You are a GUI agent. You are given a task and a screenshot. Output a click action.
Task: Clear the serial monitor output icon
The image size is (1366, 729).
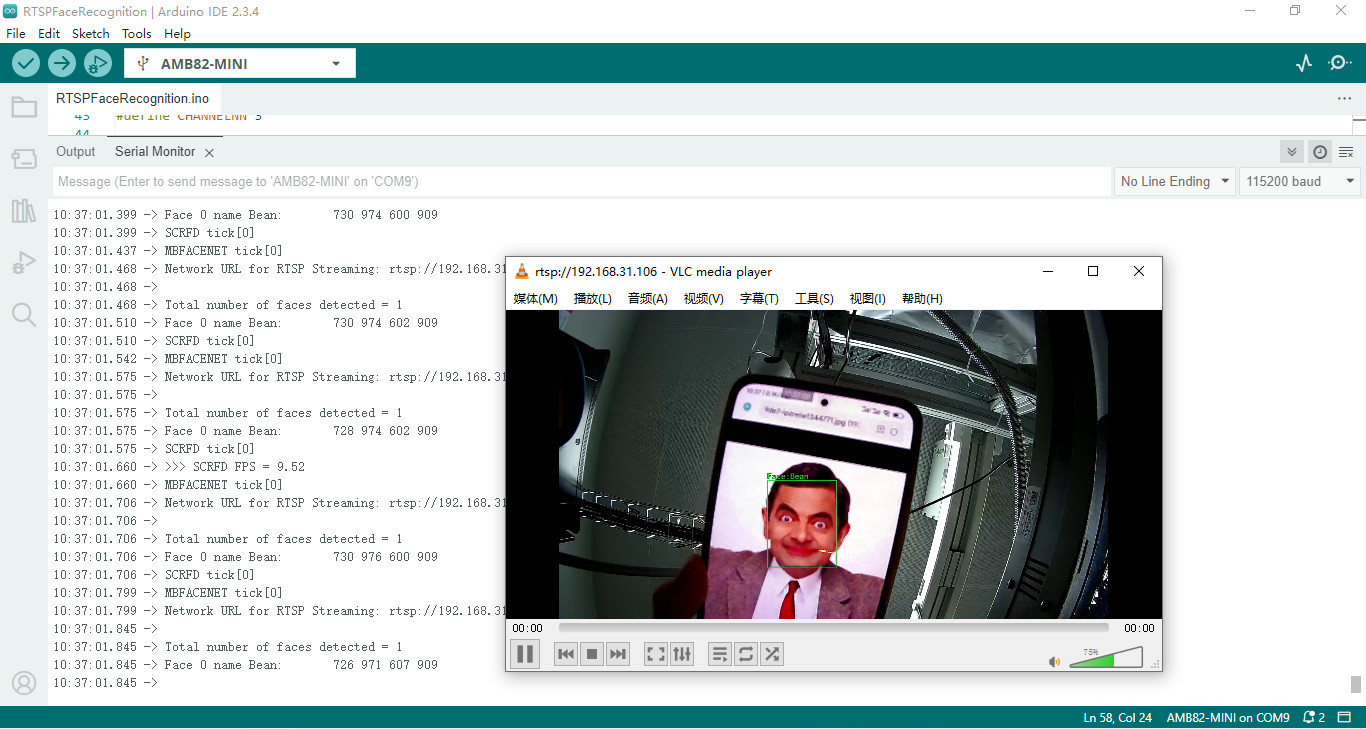[1346, 152]
